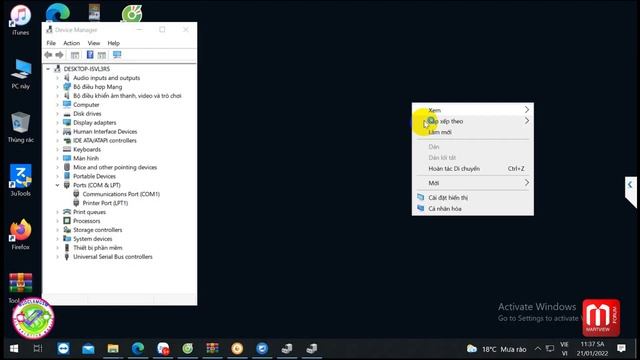The image size is (640, 360).
Task: Click the Properties pane toolbar icon
Action: tap(102, 55)
